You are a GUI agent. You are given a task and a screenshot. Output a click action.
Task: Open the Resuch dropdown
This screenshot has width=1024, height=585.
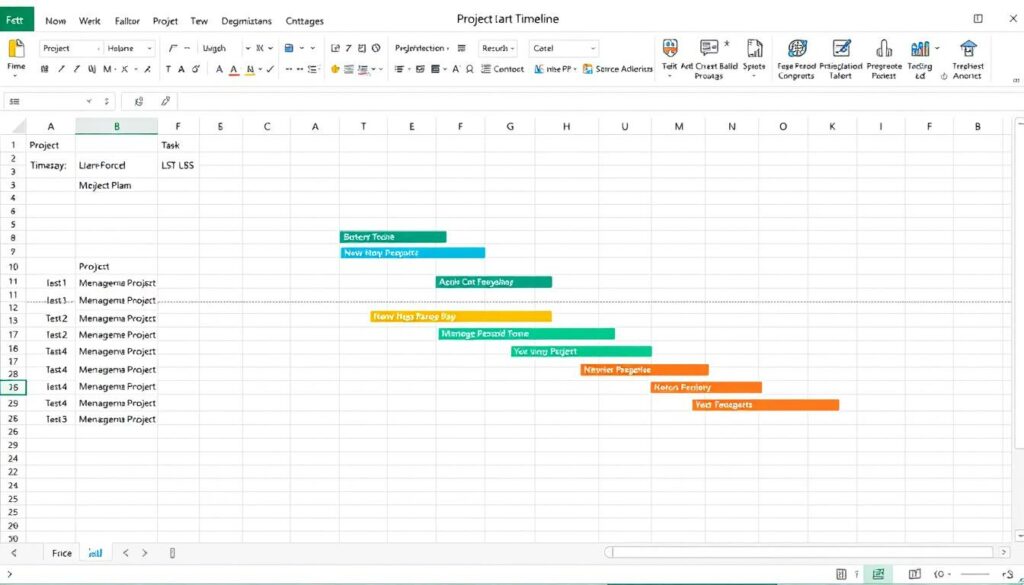[498, 48]
